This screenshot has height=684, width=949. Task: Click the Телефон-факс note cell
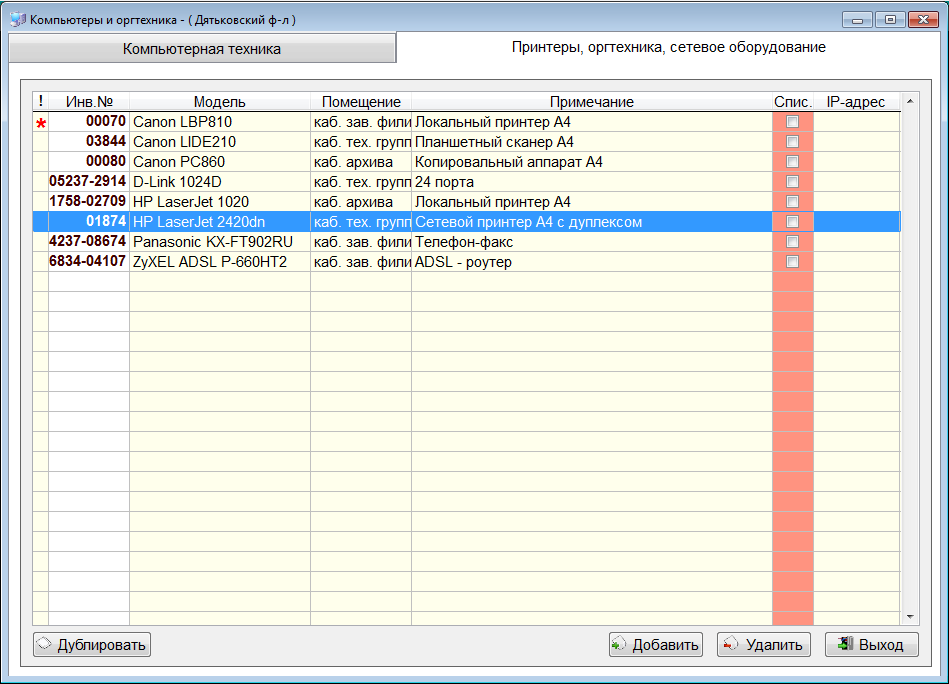[x=592, y=242]
